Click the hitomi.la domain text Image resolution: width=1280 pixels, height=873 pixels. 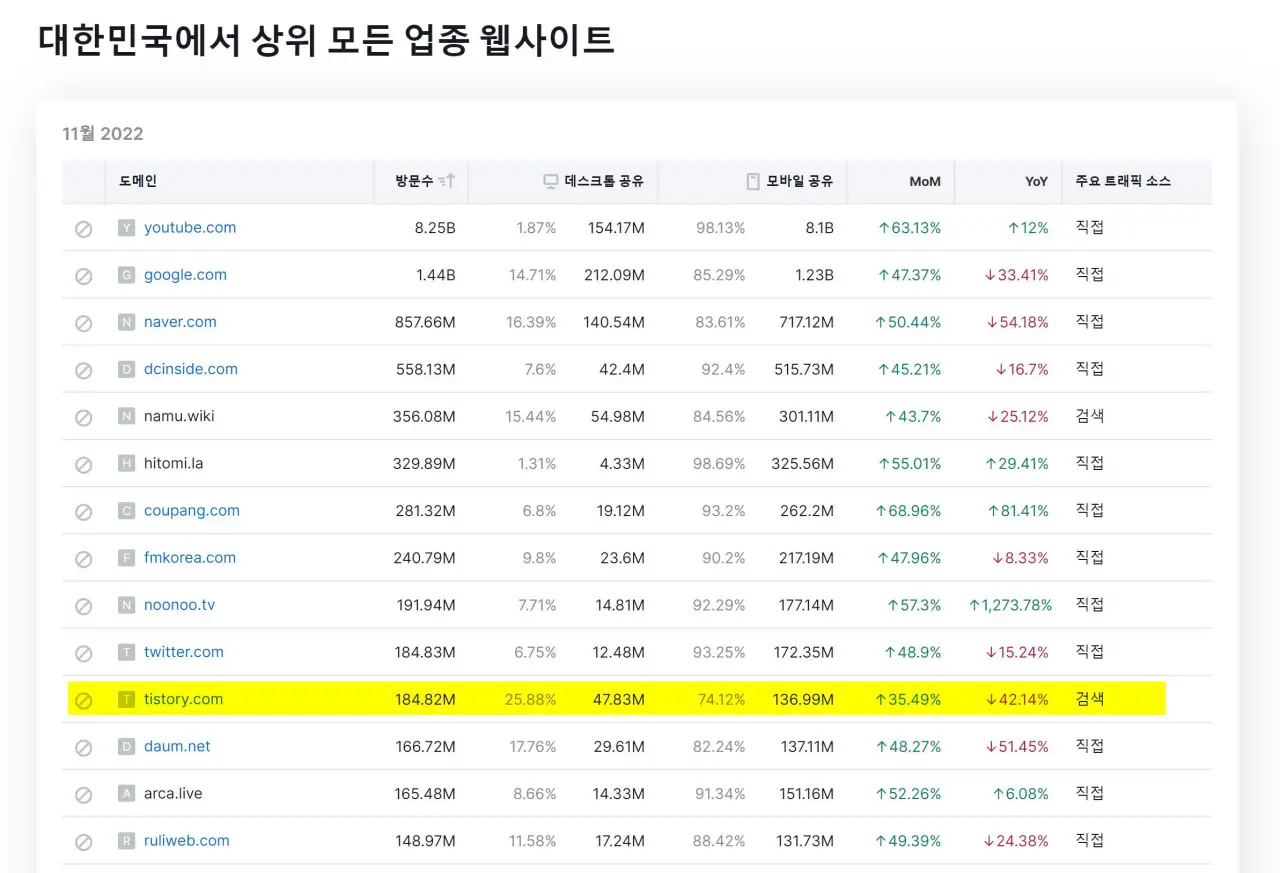pos(173,463)
